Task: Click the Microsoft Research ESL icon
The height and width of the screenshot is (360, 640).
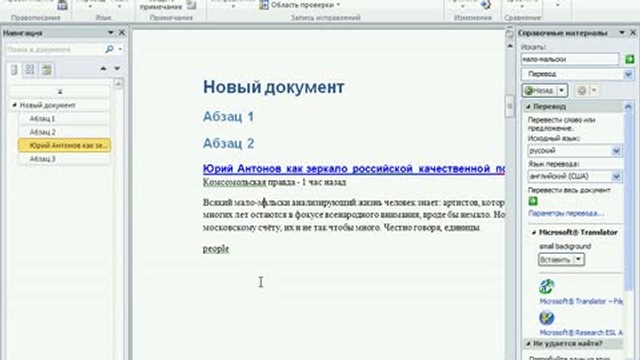Action: click(x=546, y=318)
